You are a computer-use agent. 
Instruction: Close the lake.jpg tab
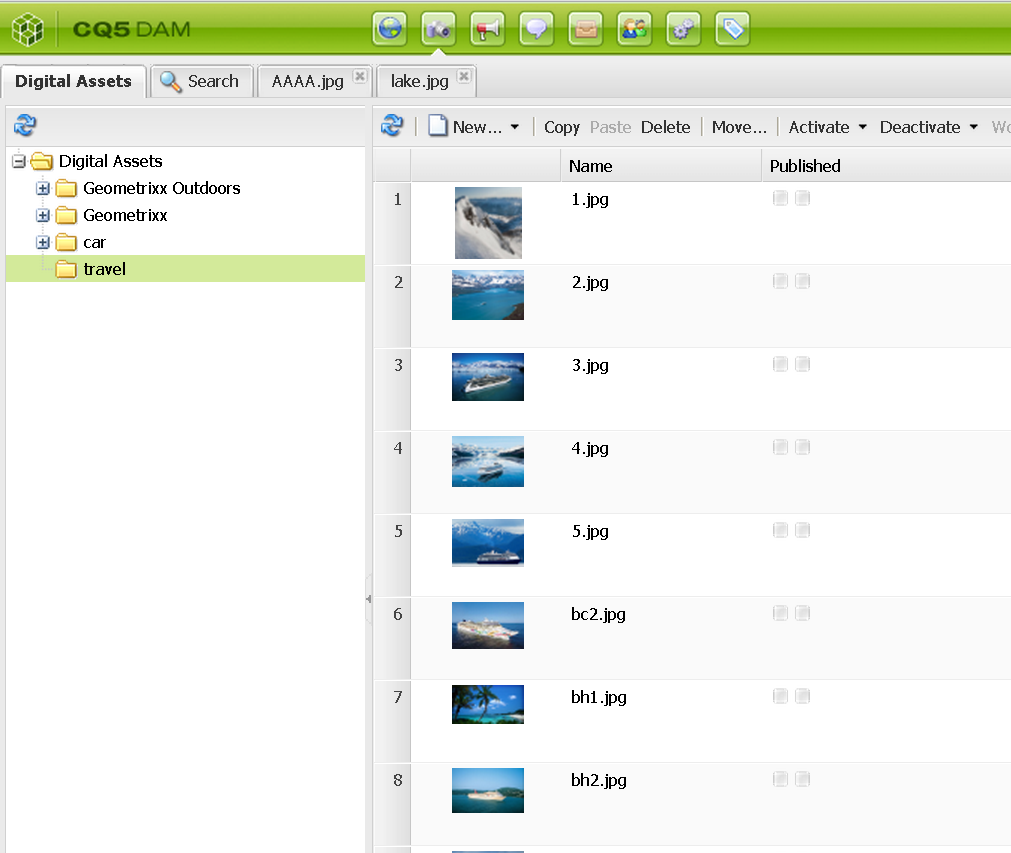(464, 76)
